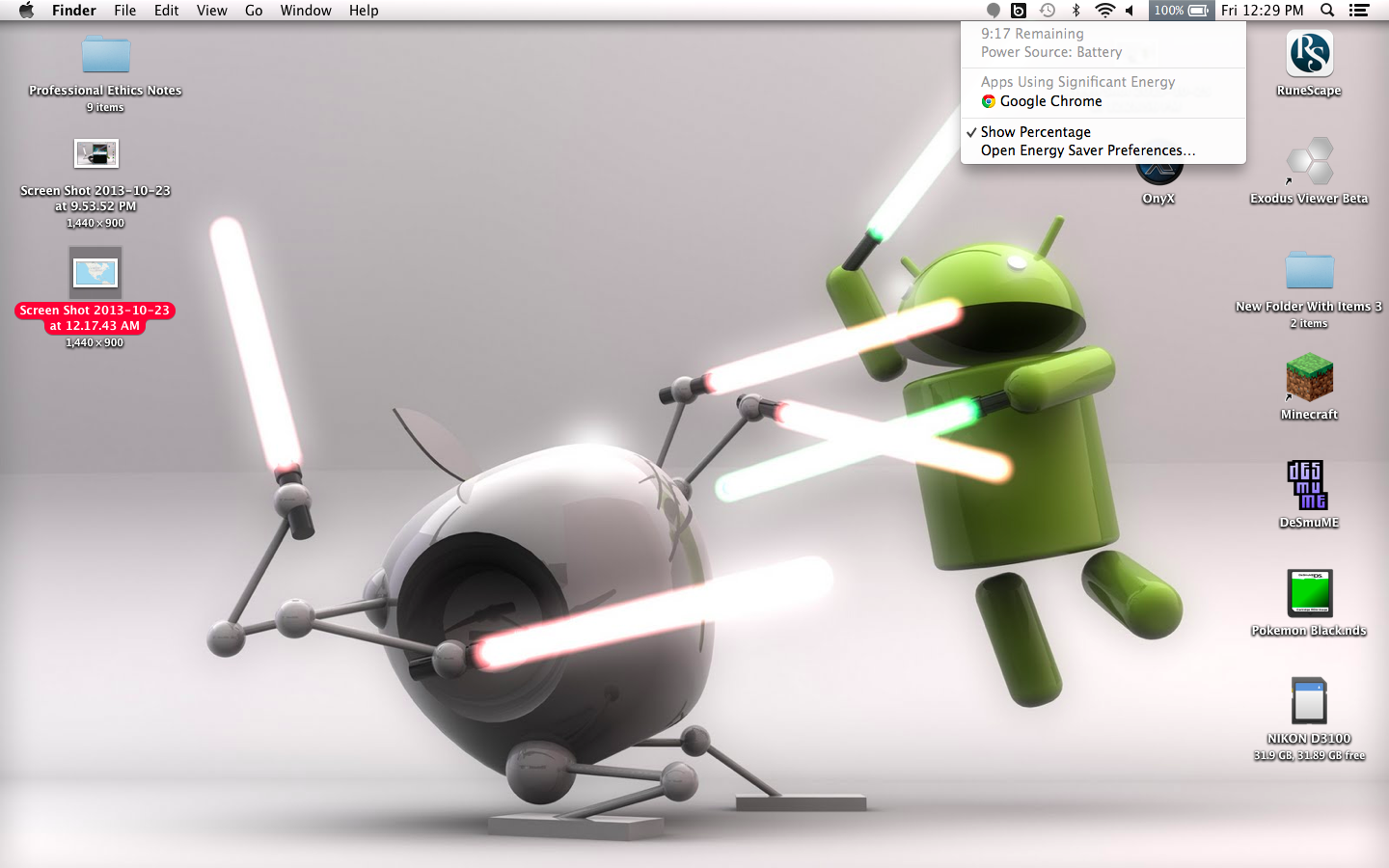Open the Bluetooth status menu
Screen dimensions: 1389x868
(1076, 11)
